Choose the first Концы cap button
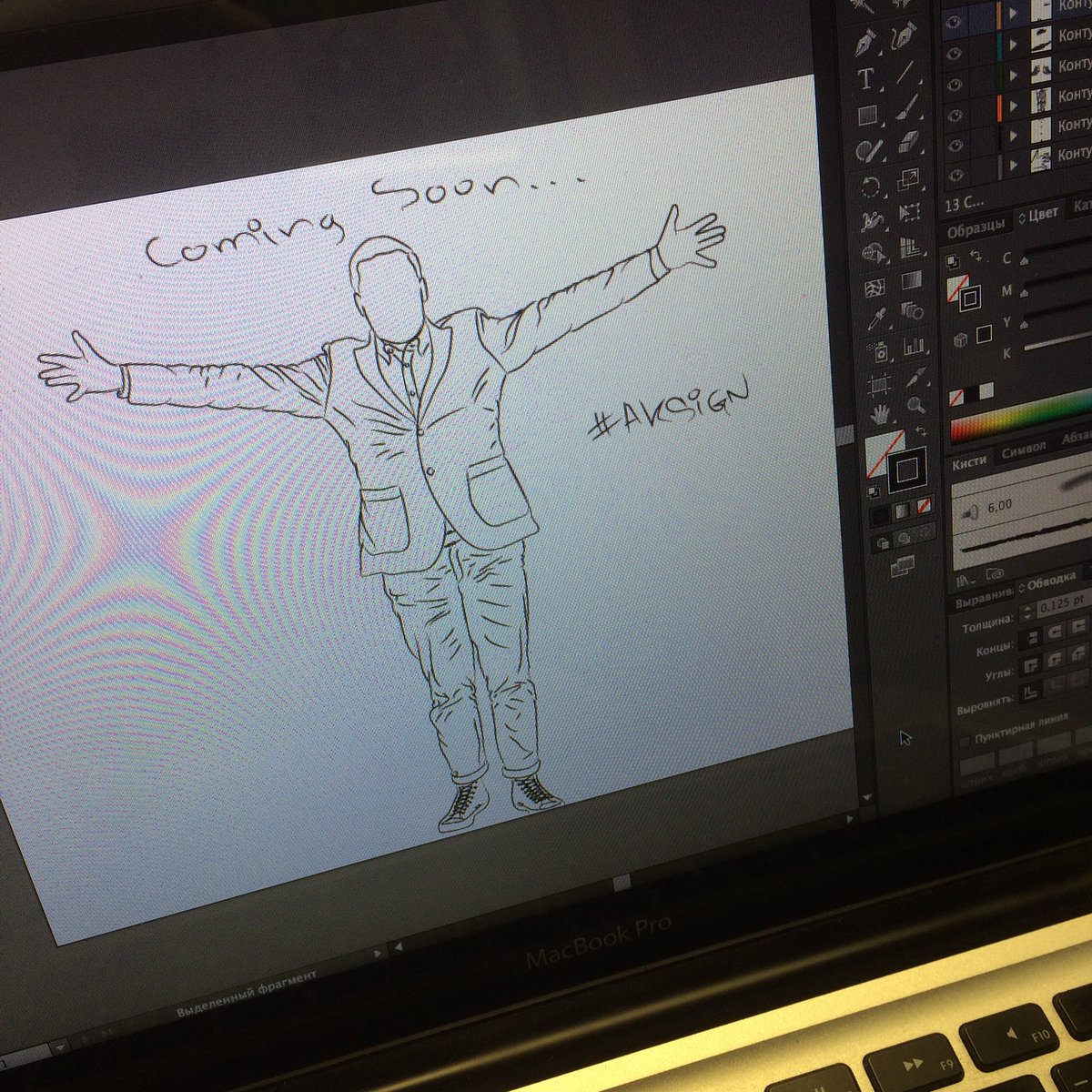The height and width of the screenshot is (1092, 1092). pyautogui.click(x=1032, y=638)
